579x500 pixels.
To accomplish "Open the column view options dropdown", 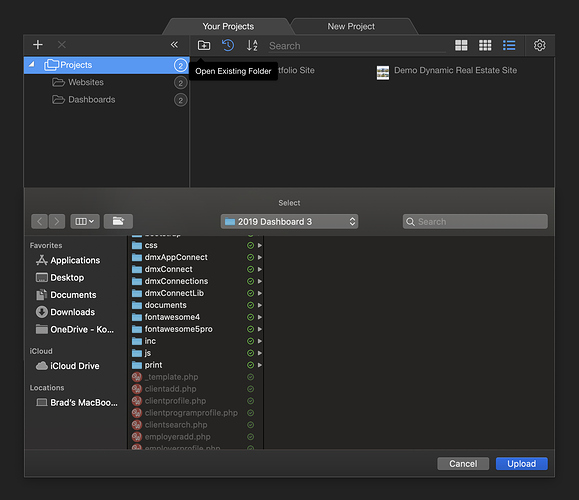I will pyautogui.click(x=85, y=221).
